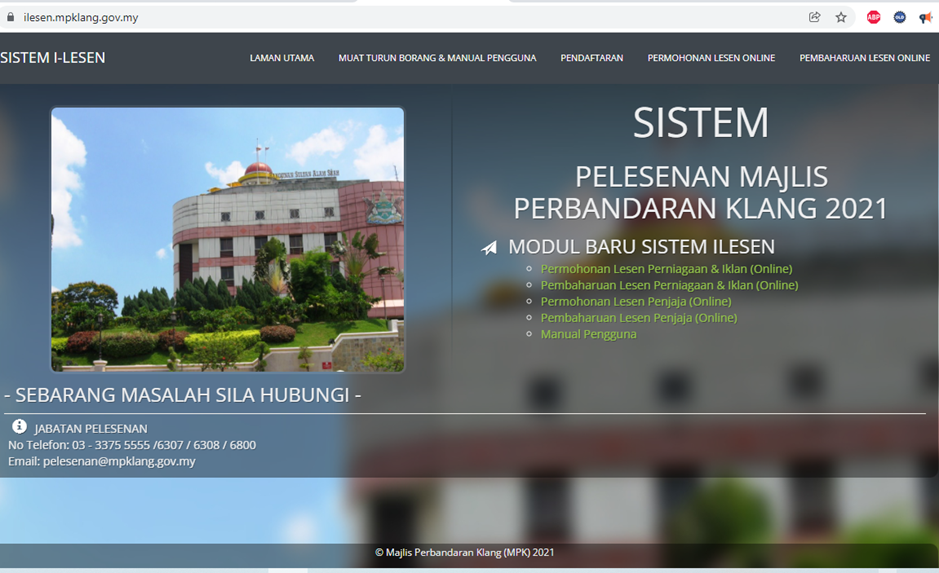939x573 pixels.
Task: Click the lock icon beside the URL
Action: (10, 17)
